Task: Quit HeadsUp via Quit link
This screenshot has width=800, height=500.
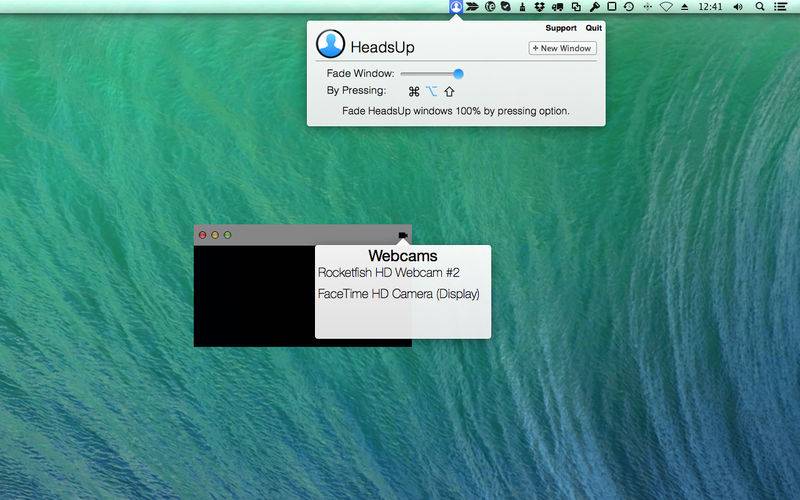Action: click(x=594, y=28)
